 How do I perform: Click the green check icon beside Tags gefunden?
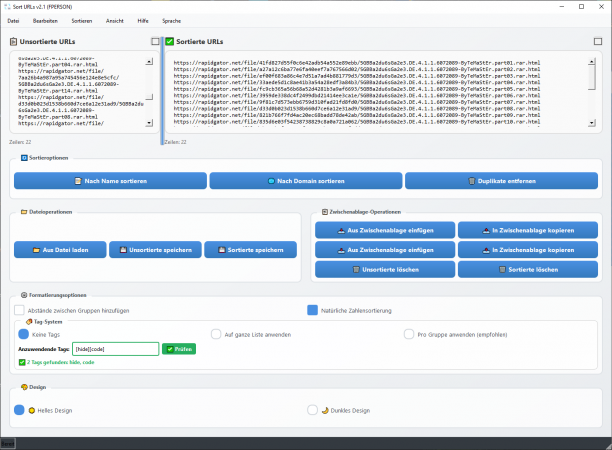point(22,363)
